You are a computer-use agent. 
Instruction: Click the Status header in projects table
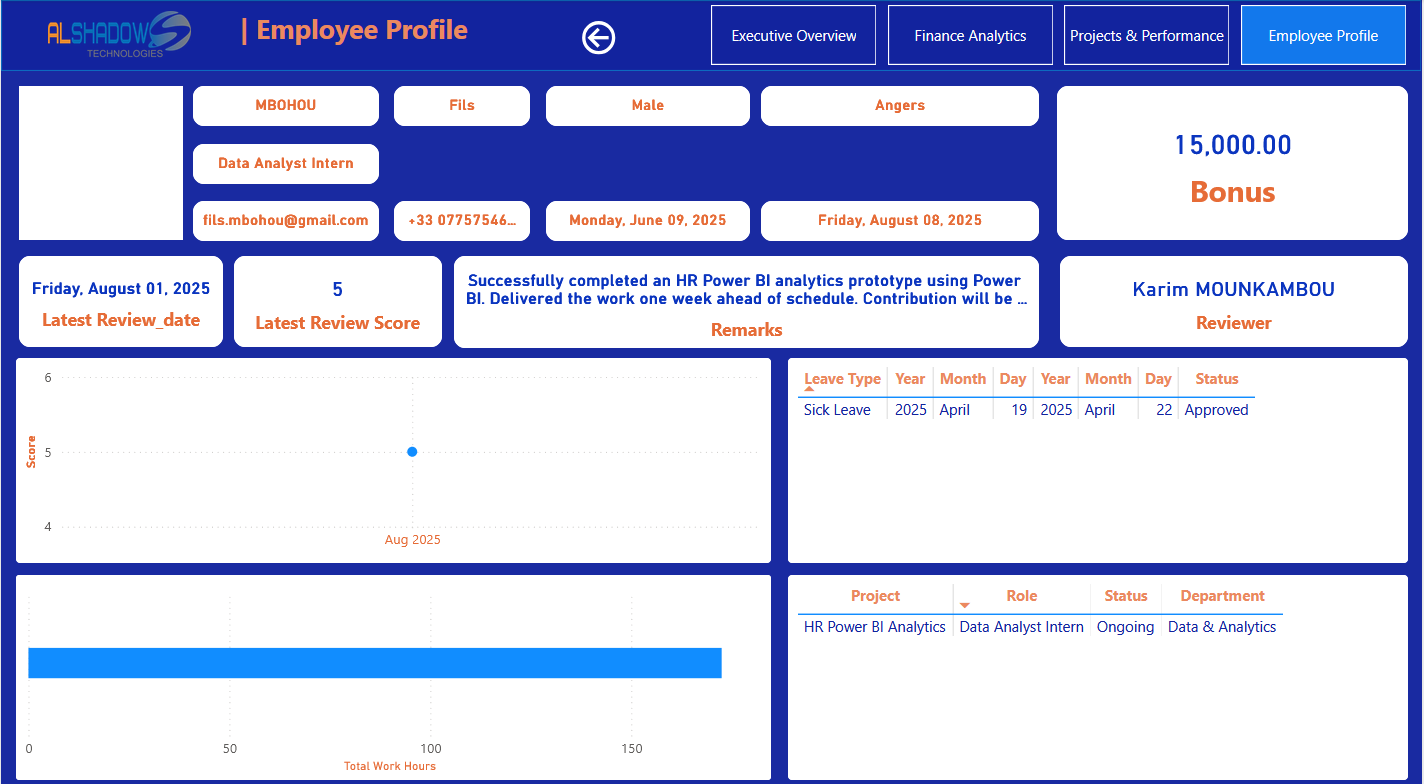[x=1126, y=596]
